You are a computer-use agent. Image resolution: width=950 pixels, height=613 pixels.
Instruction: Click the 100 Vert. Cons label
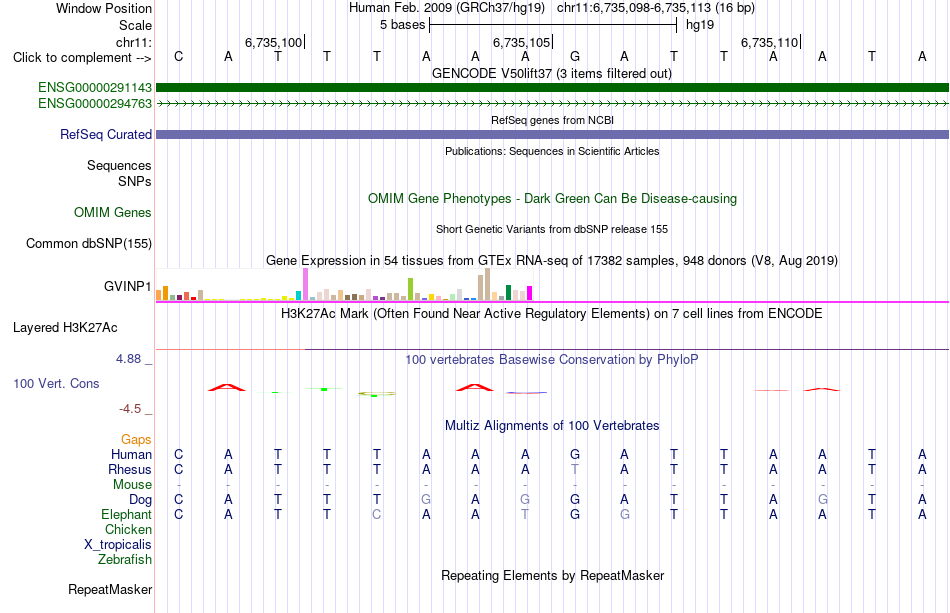pos(56,383)
